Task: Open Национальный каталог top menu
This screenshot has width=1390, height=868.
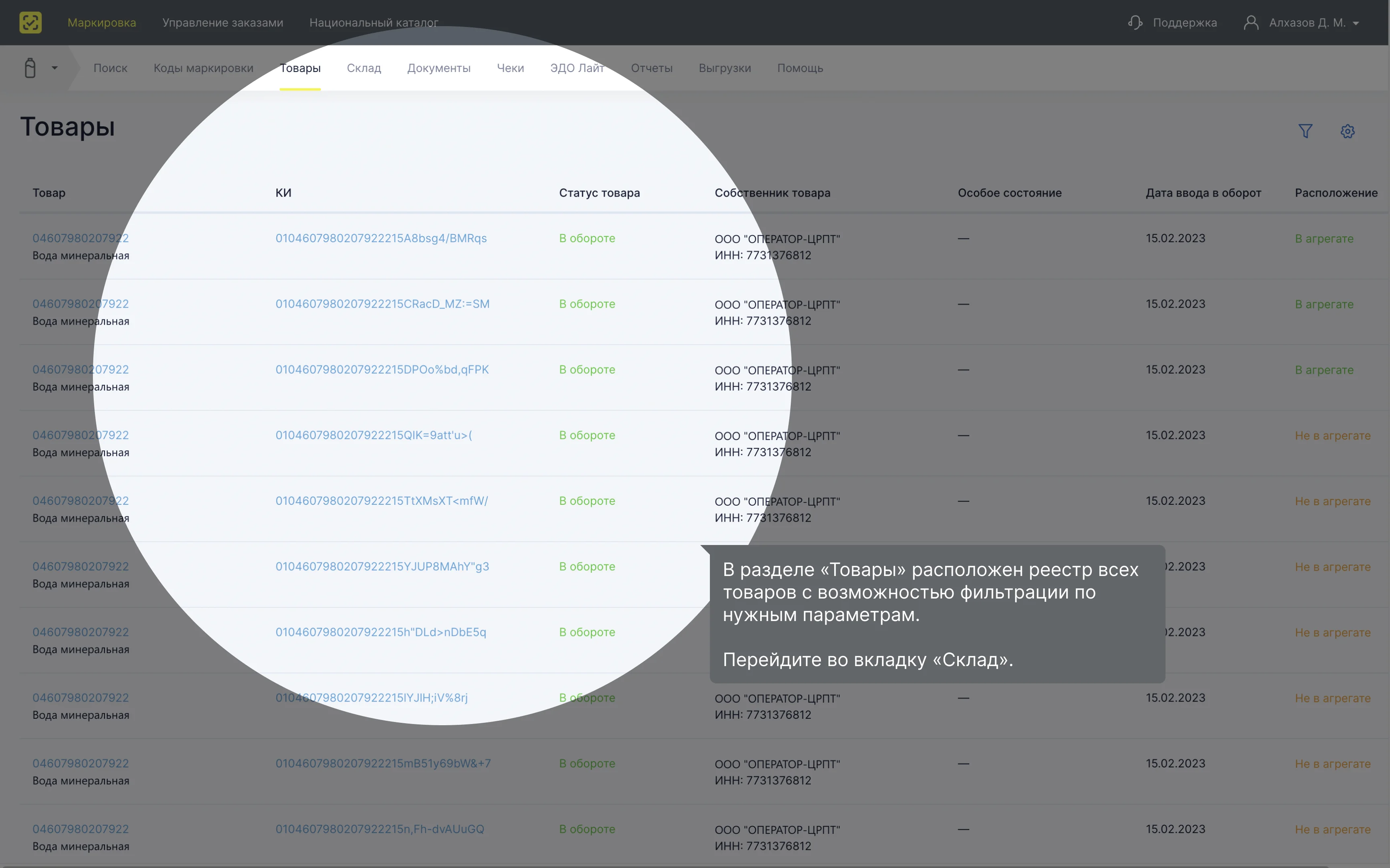Action: pos(374,23)
